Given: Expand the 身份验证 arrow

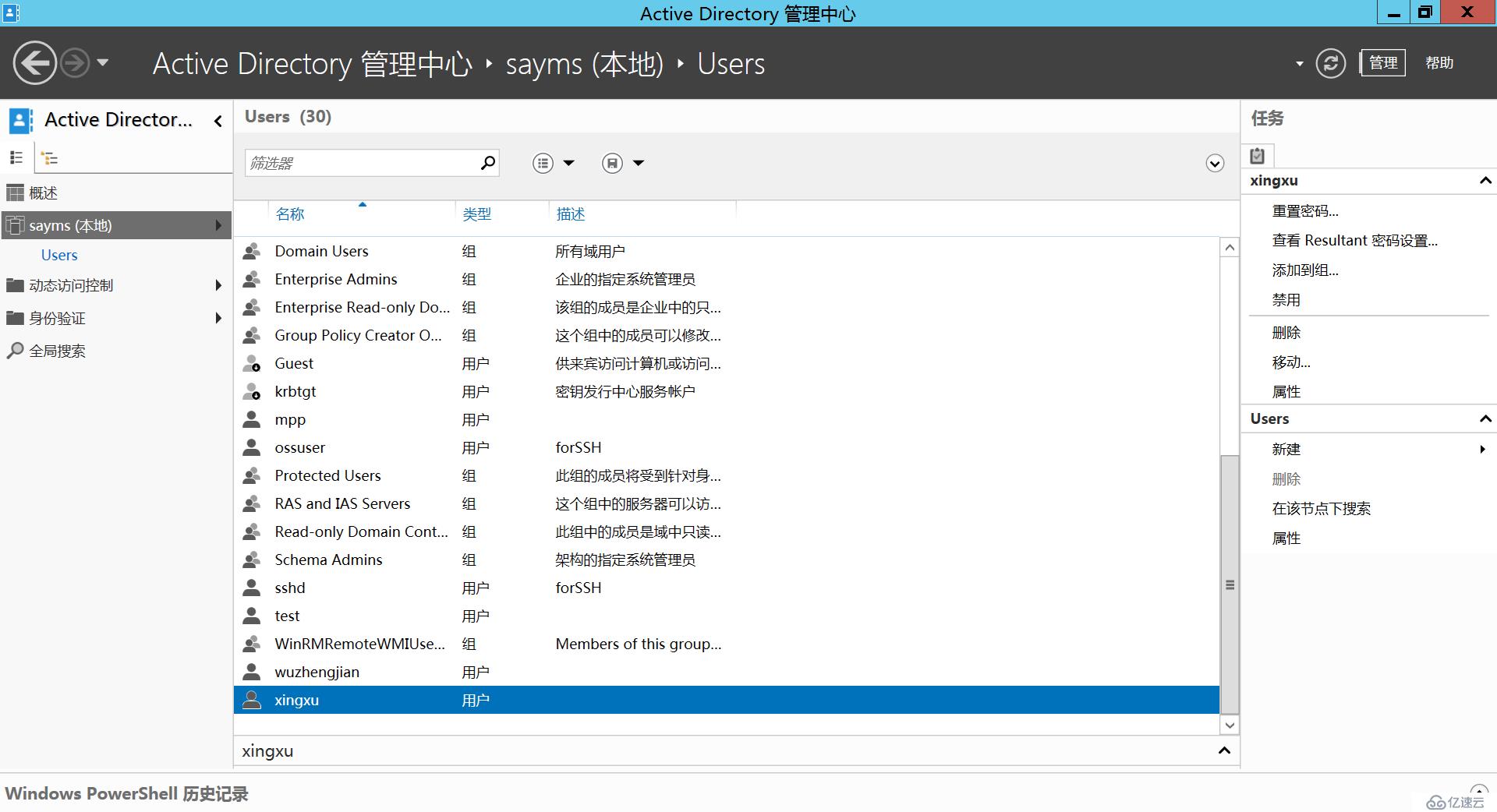Looking at the screenshot, I should [218, 318].
